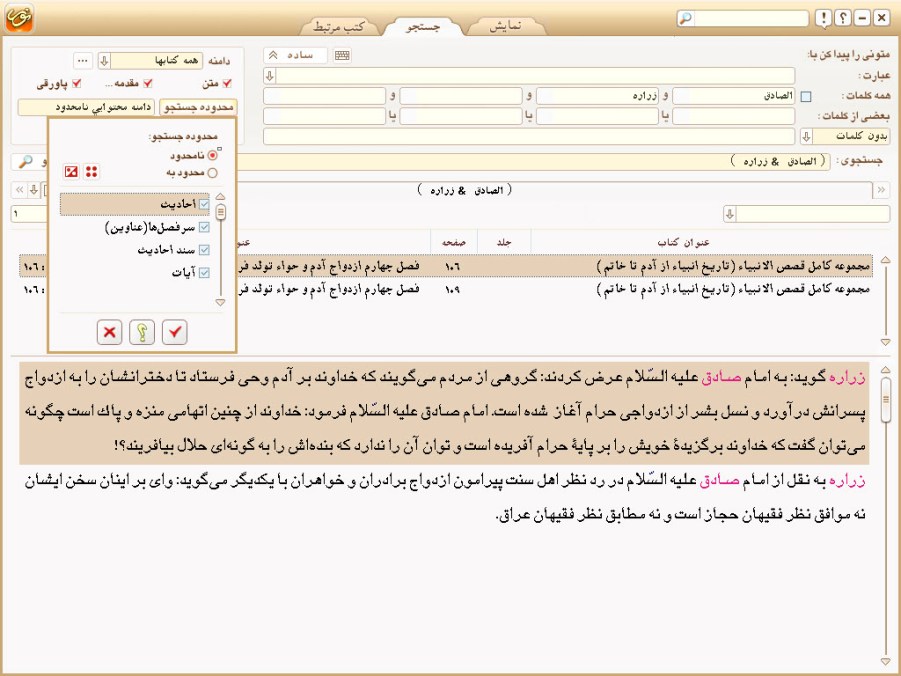Uncheck سند احادیث in the scope list
The width and height of the screenshot is (901, 676).
204,250
